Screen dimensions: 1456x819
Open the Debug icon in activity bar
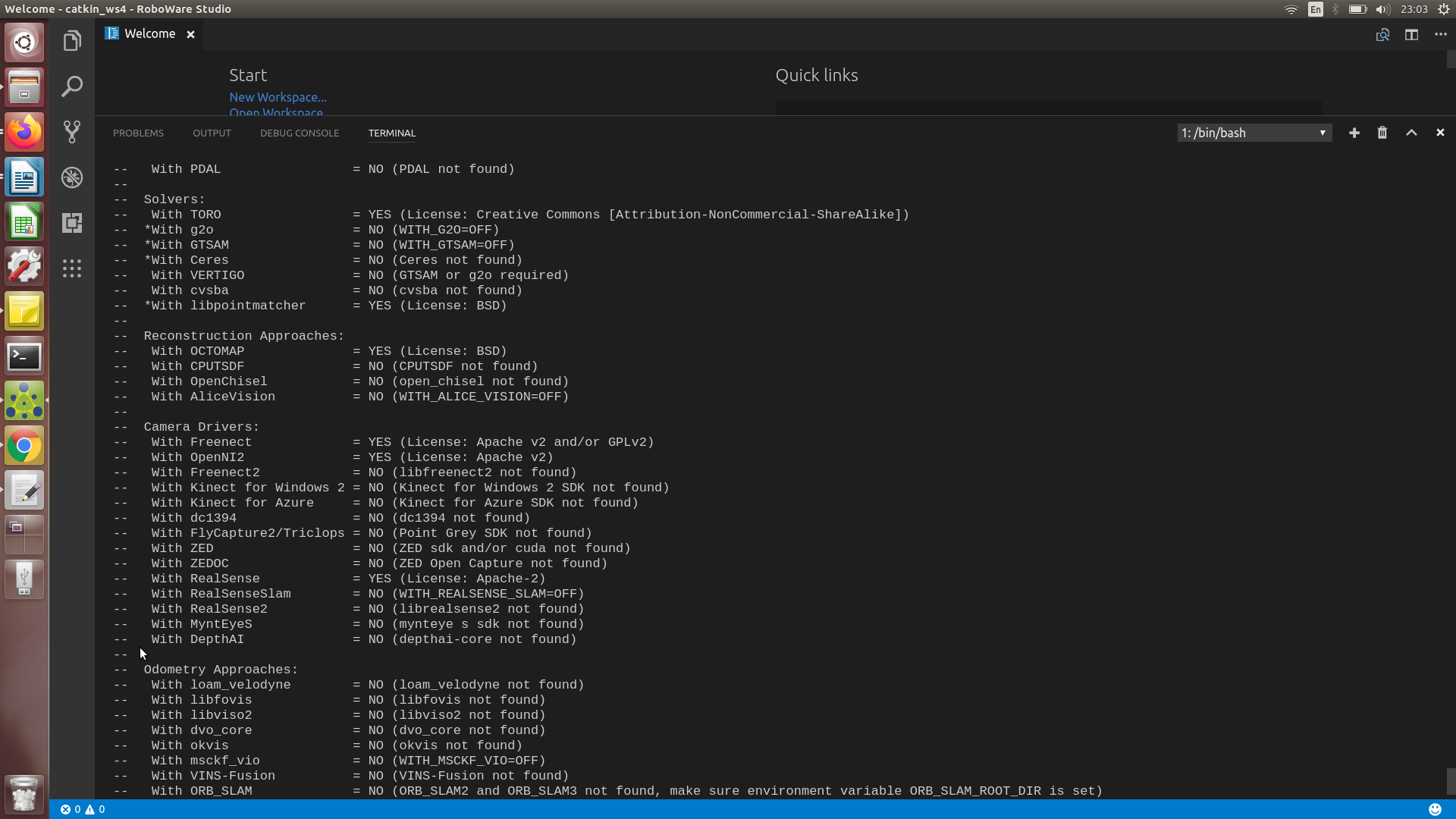tap(72, 177)
